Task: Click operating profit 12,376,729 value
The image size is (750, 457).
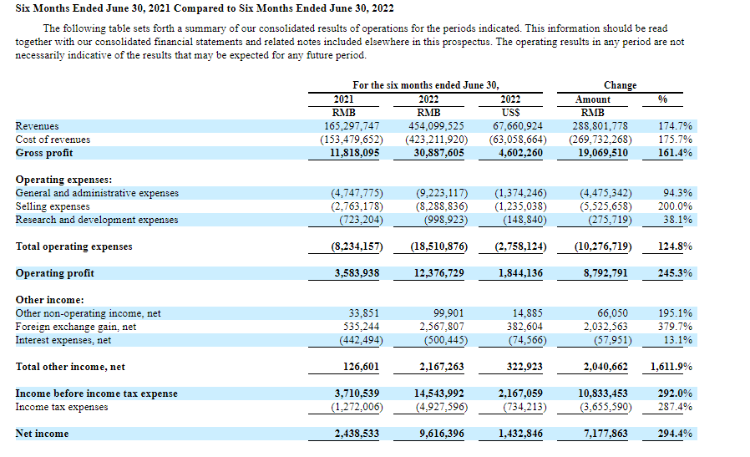Action: (439, 274)
